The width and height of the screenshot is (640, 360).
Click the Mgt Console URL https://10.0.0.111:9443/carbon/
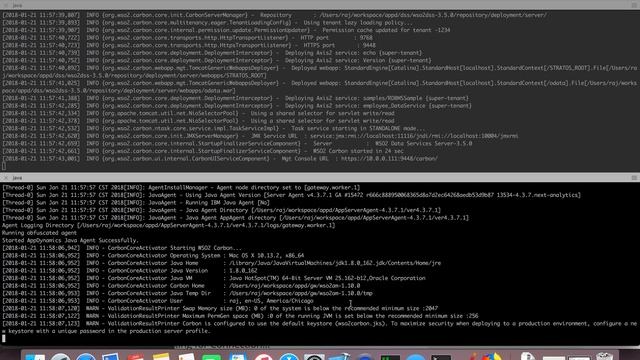389,158
